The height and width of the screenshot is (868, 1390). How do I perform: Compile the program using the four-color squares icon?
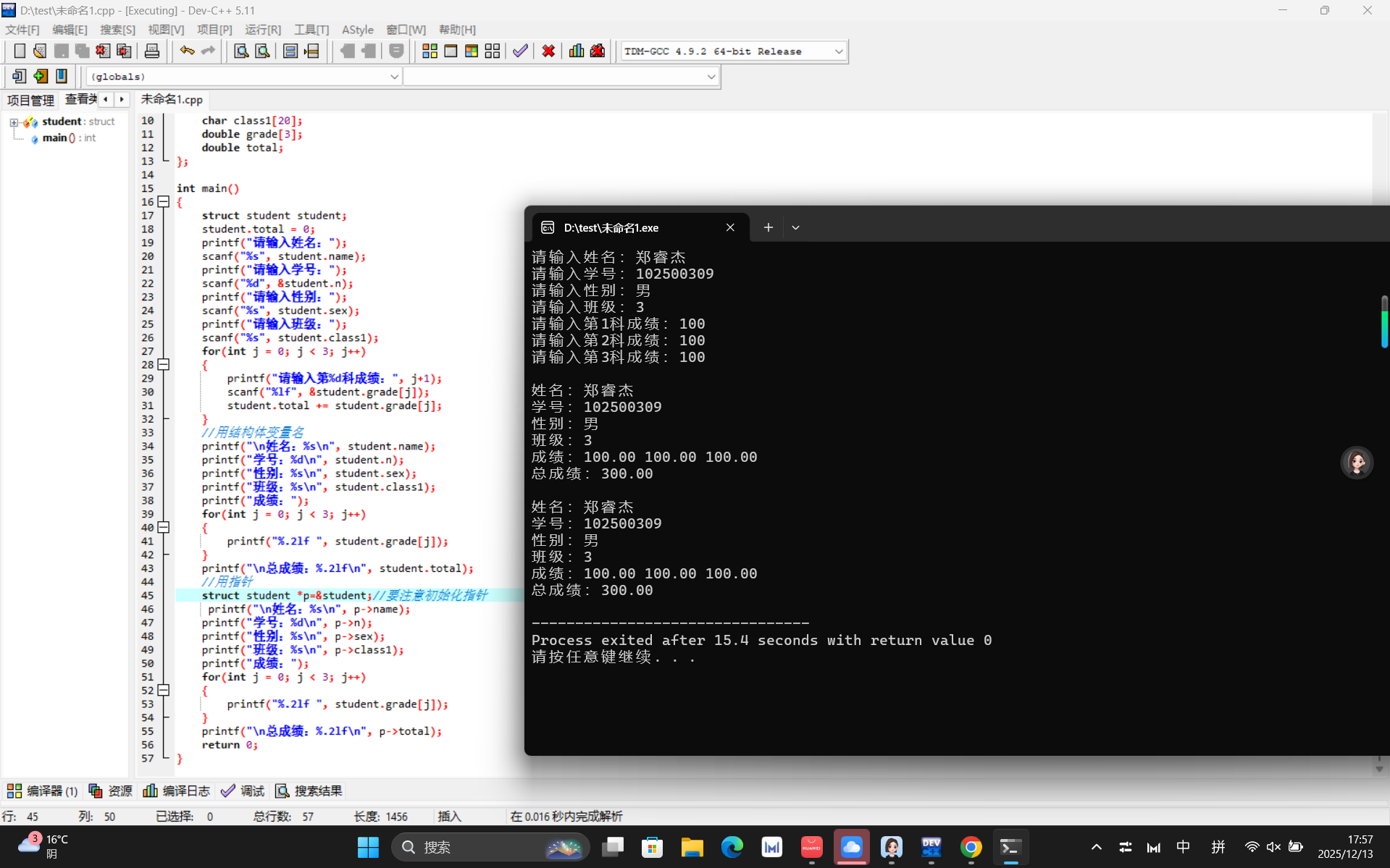[430, 51]
